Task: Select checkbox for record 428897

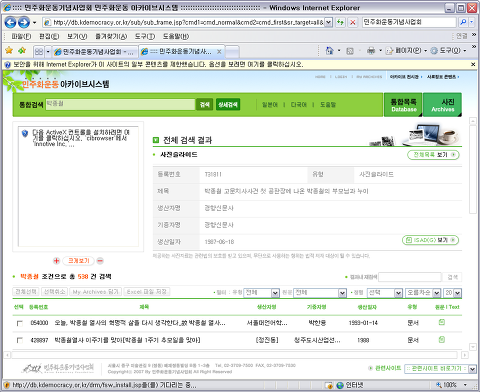Action: (20, 340)
